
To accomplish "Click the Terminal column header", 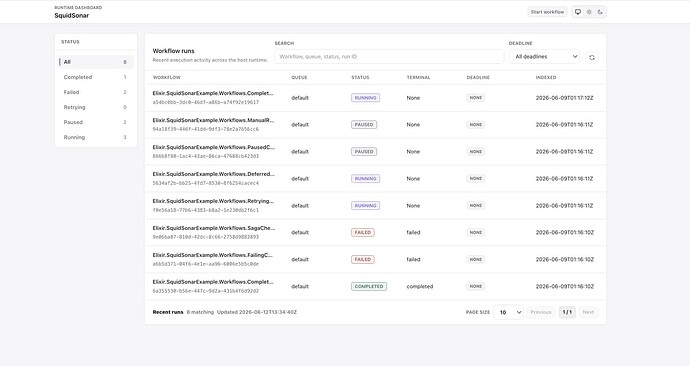I will coord(418,77).
